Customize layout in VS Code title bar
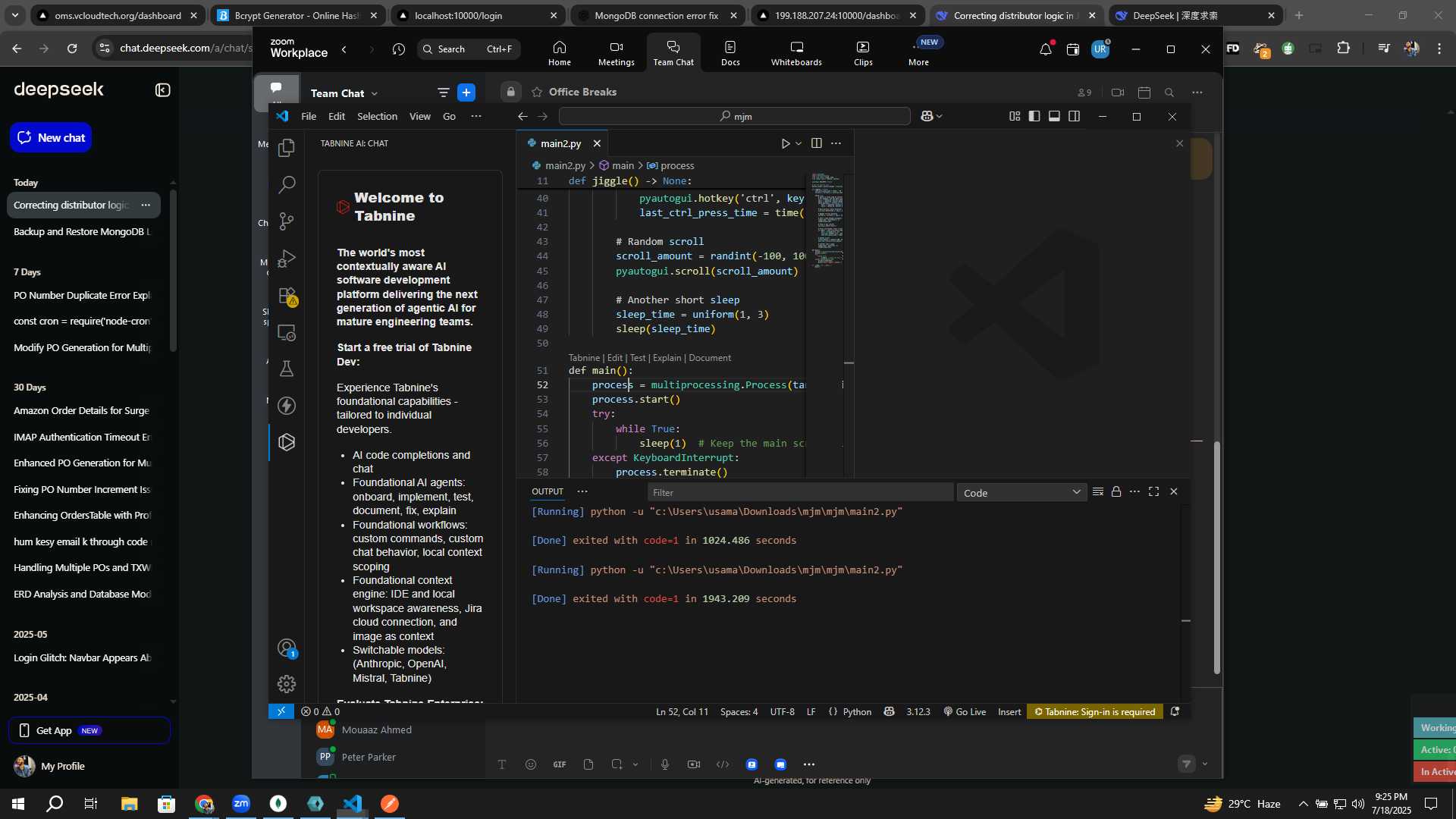1456x819 pixels. pos(1015,116)
